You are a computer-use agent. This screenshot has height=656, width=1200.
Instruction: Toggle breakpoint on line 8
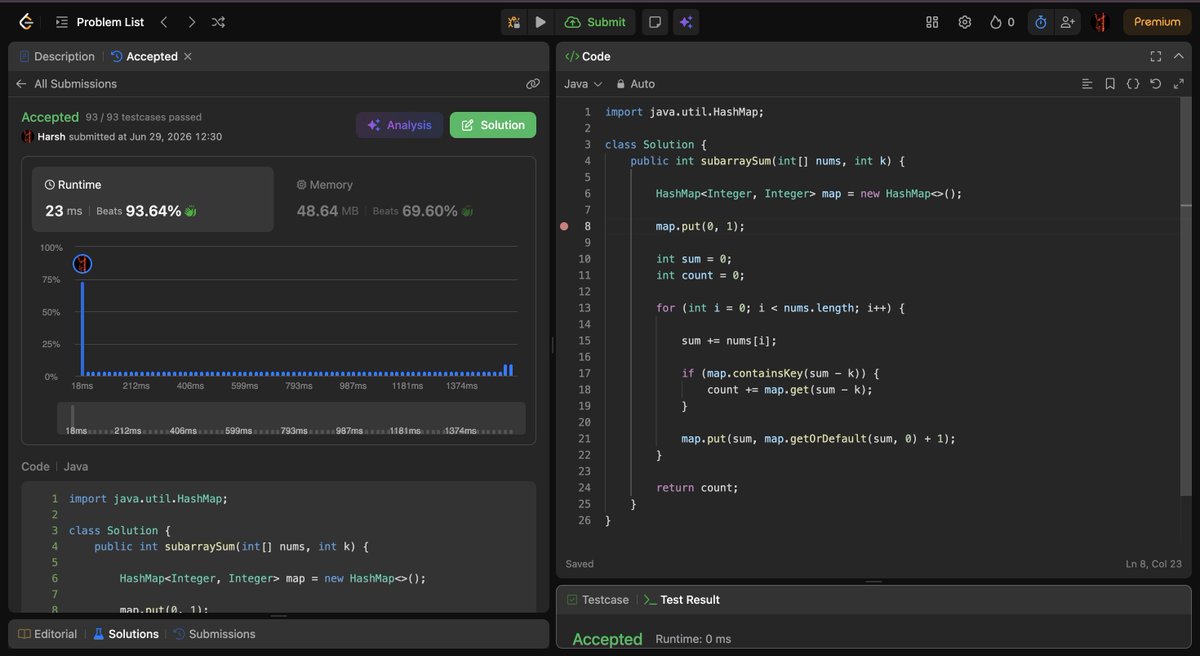point(564,227)
